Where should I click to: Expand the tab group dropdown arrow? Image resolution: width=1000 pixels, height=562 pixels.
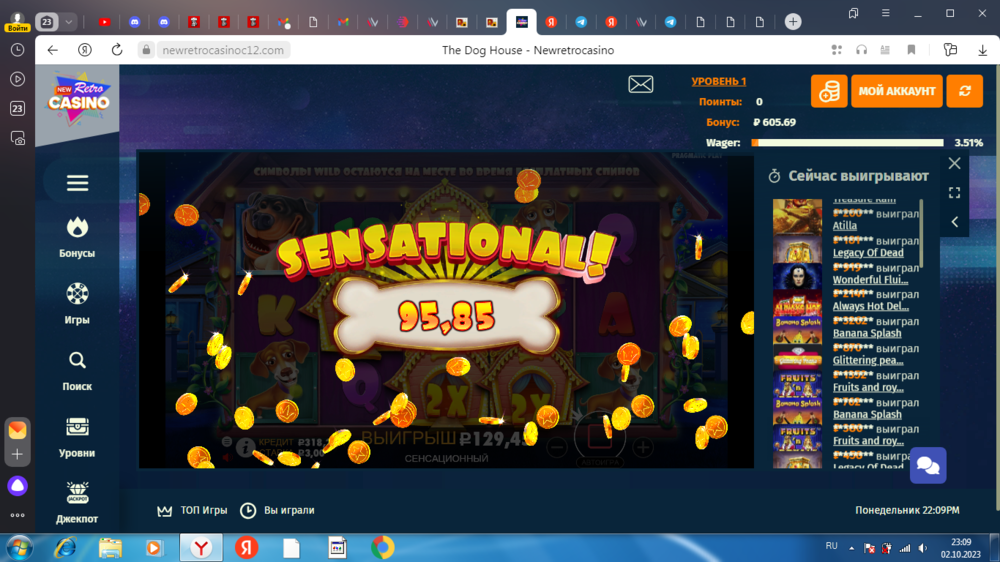coord(69,22)
